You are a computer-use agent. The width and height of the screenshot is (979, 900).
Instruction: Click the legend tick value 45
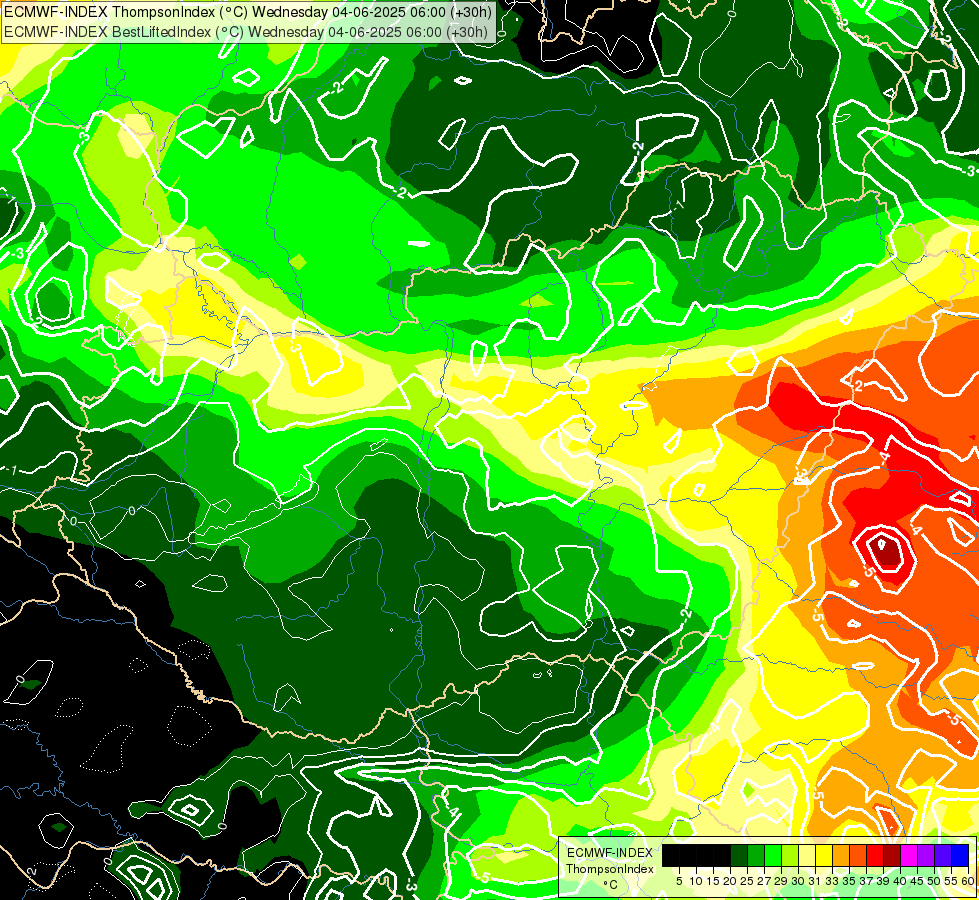tap(918, 881)
